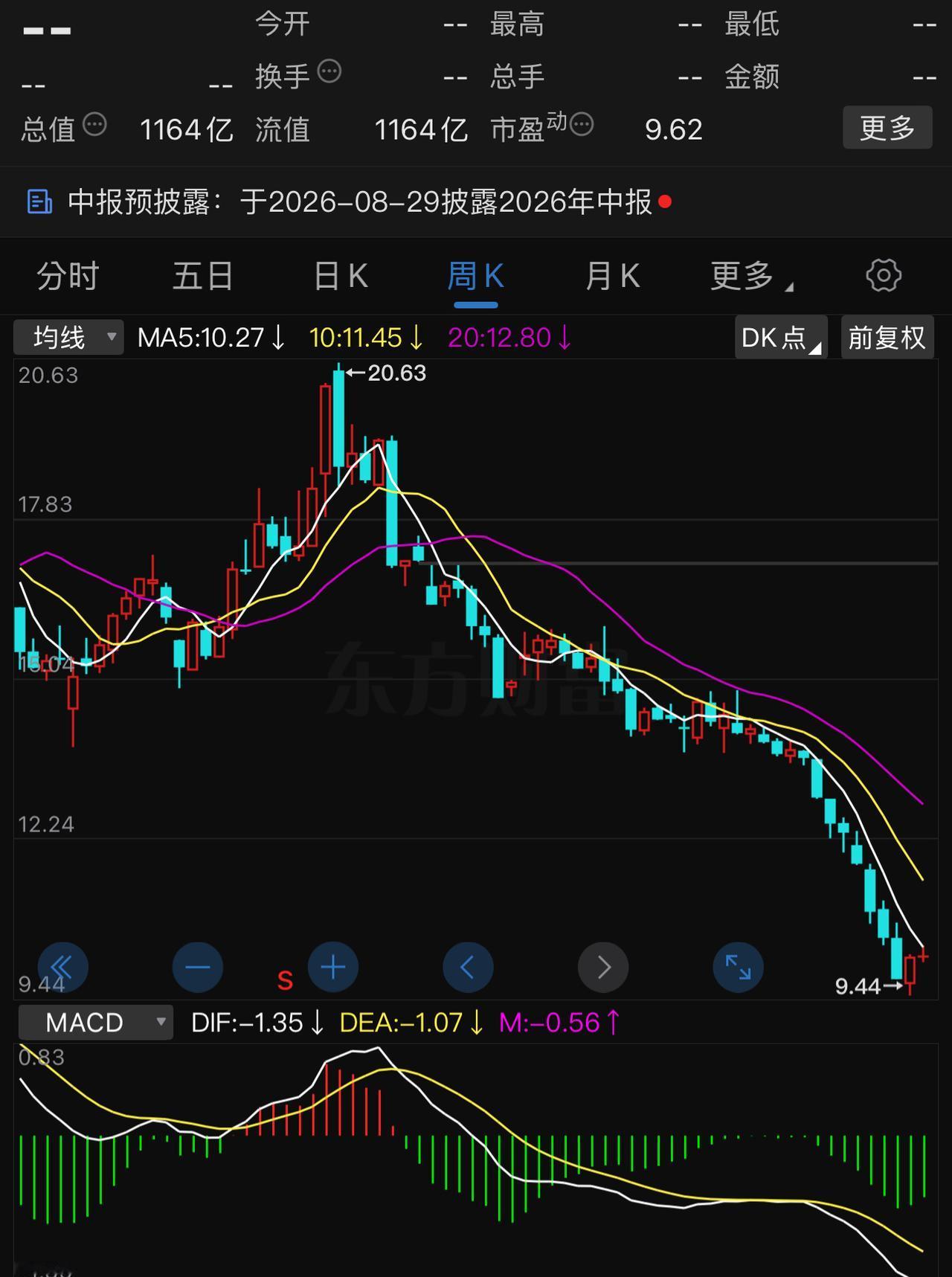The height and width of the screenshot is (1277, 952).
Task: Tap the 更多 button beside 市盈
Action: pyautogui.click(x=887, y=128)
